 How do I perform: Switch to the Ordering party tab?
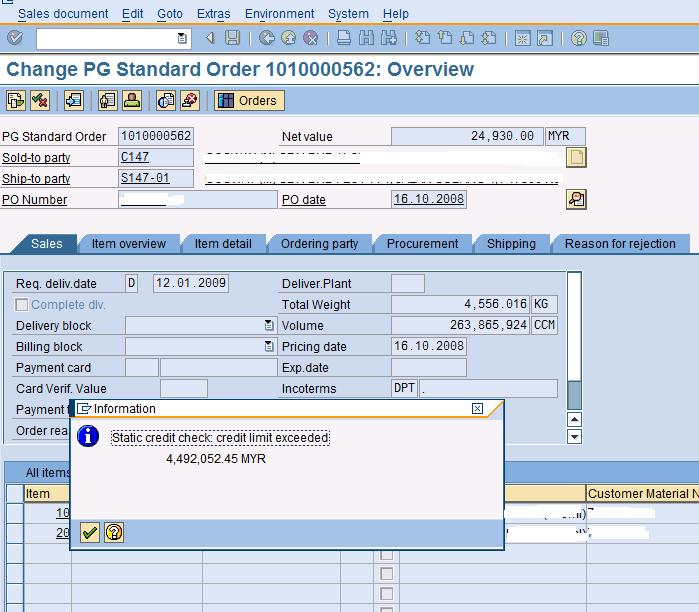coord(320,244)
